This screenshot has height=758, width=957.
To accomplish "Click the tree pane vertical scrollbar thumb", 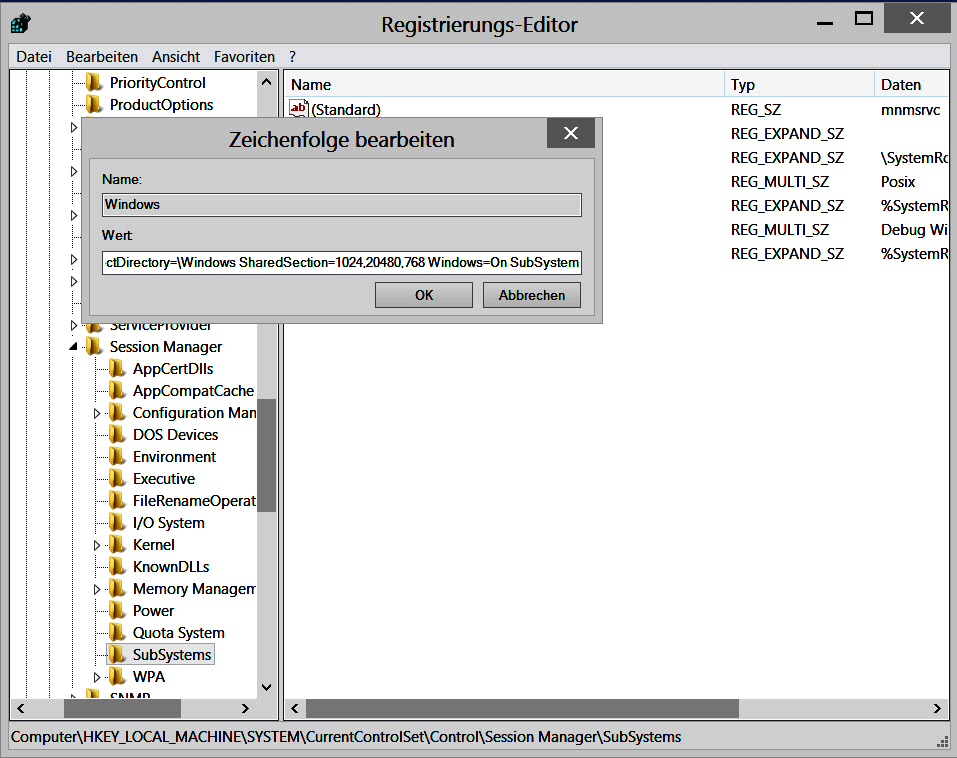I will click(267, 455).
